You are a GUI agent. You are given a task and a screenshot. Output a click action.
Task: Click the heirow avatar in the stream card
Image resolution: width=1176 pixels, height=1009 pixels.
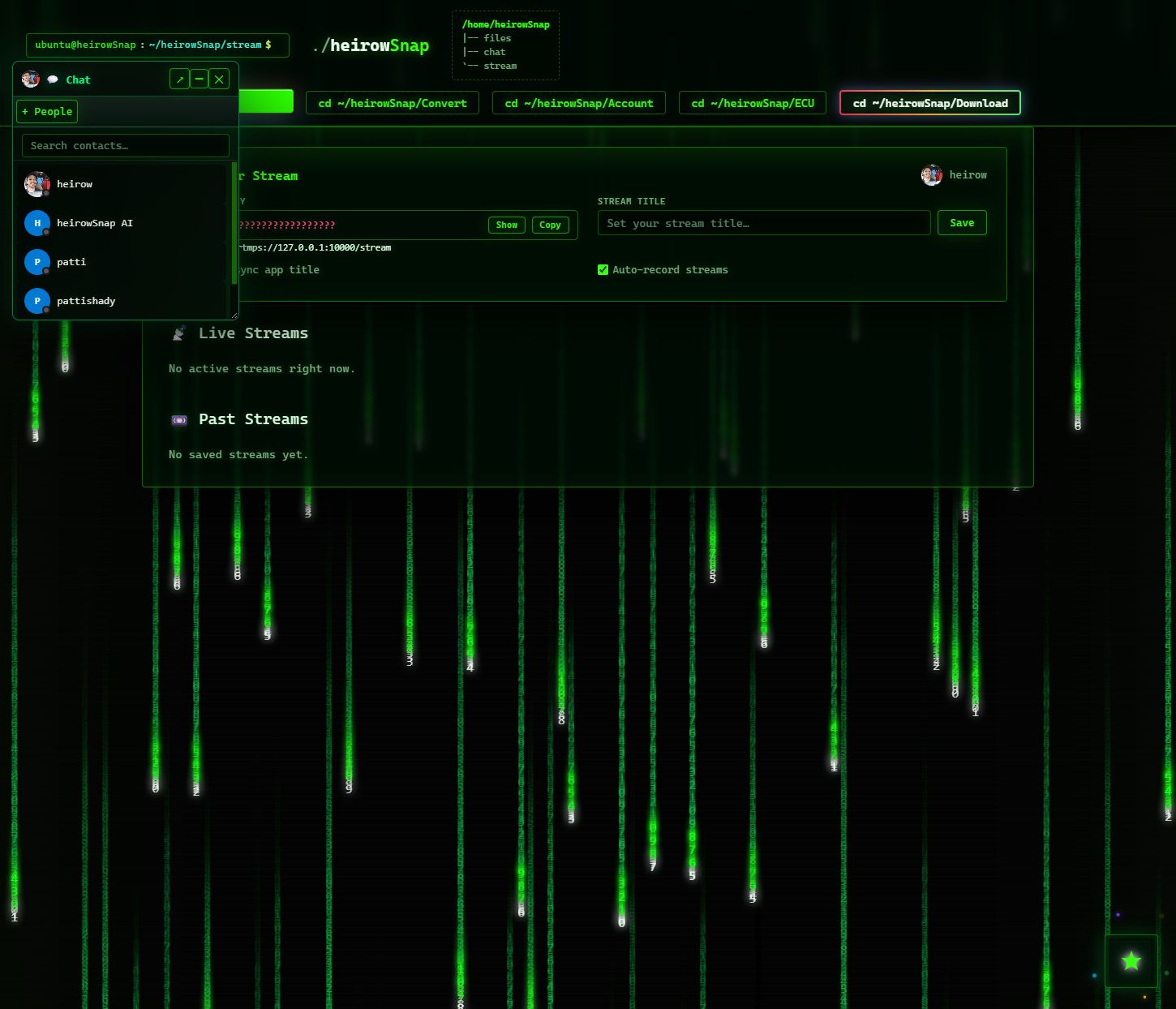932,174
